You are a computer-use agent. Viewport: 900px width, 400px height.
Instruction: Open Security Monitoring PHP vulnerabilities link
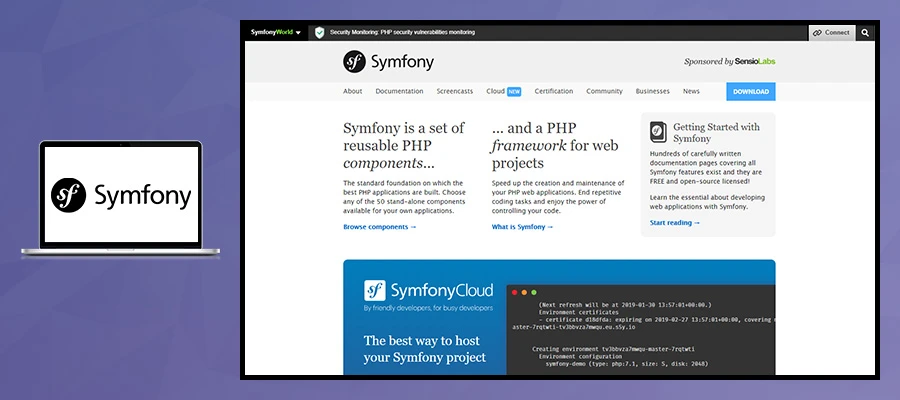coord(402,33)
